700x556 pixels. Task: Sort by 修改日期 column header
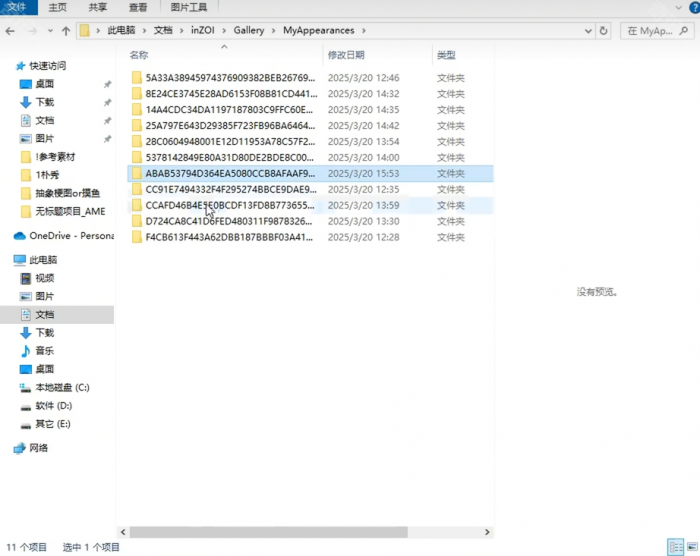pos(345,55)
